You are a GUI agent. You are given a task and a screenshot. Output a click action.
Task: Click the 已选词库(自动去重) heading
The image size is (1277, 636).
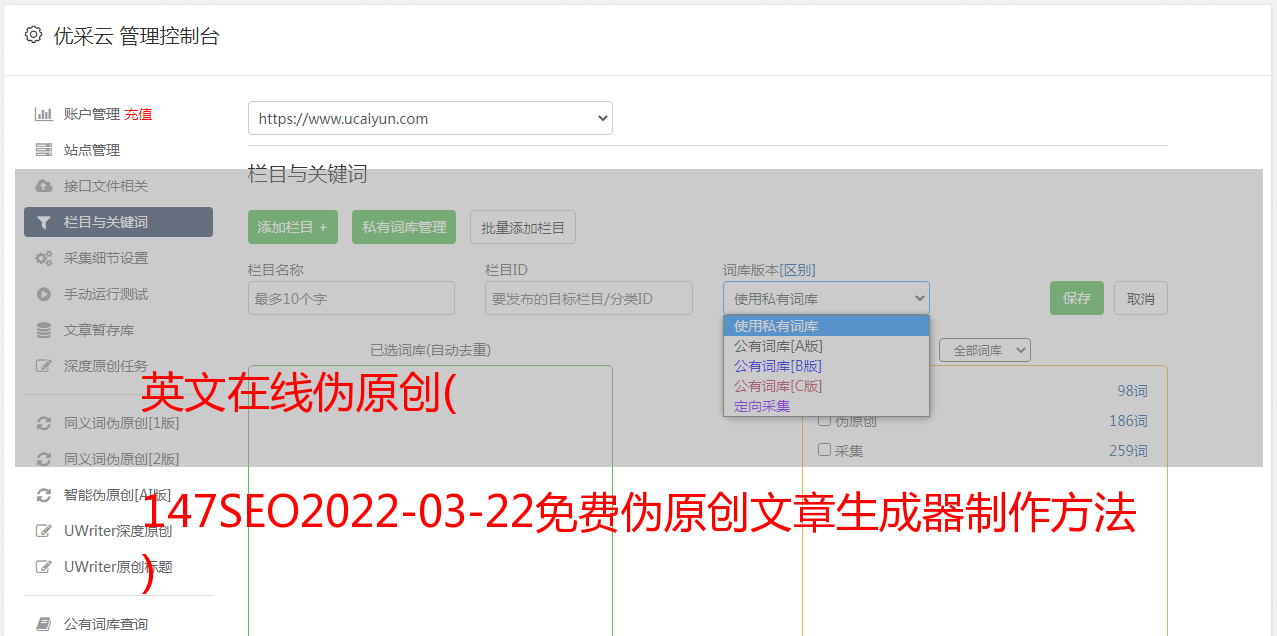430,350
